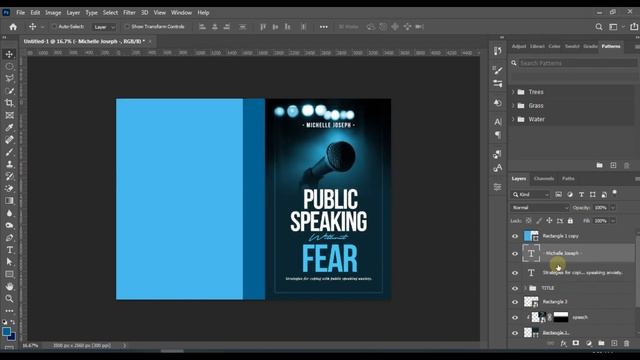This screenshot has height=360, width=640.
Task: Toggle the Auto-Select checkbox
Action: [x=54, y=27]
